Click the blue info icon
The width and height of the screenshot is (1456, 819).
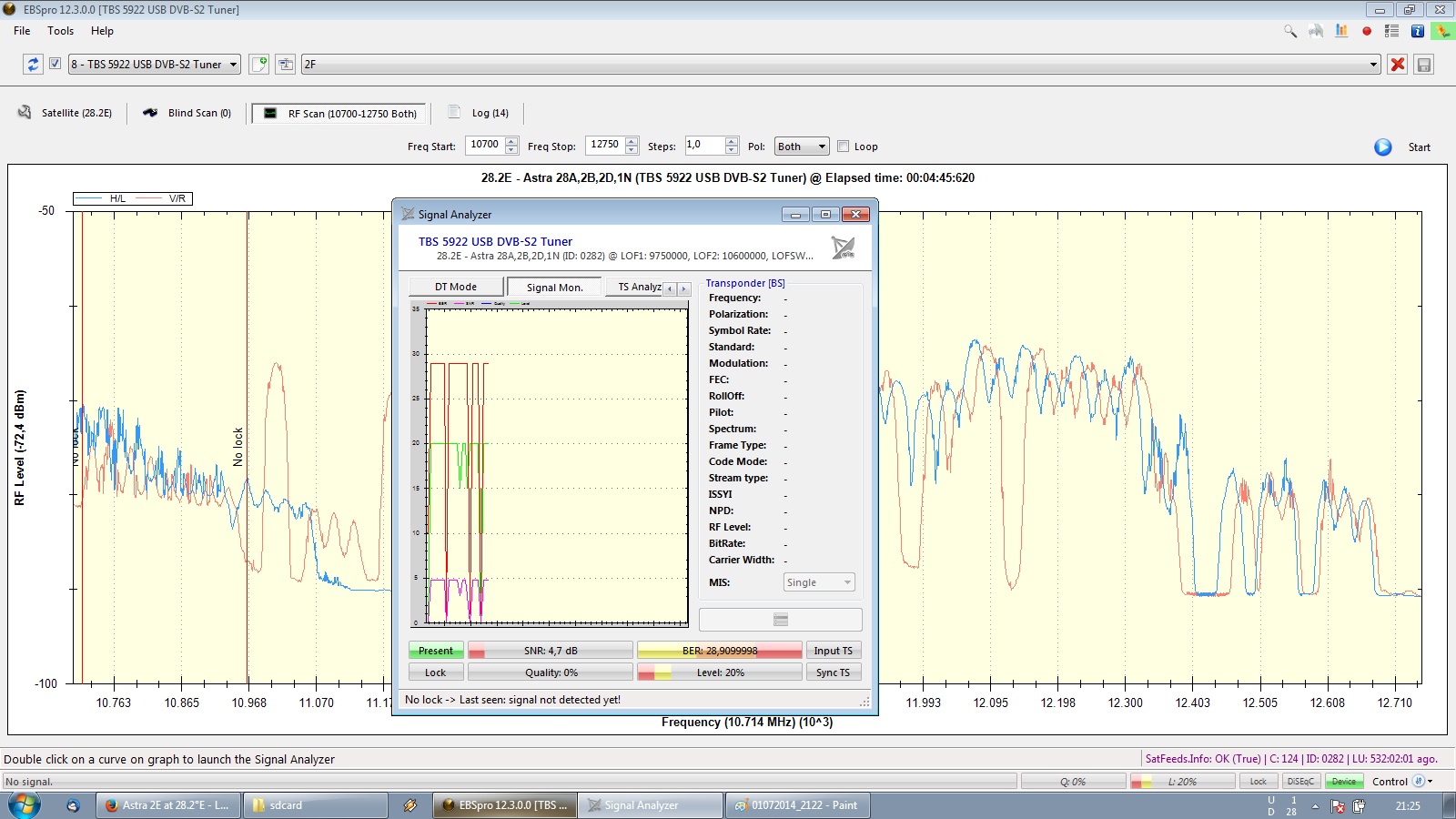pyautogui.click(x=1417, y=31)
